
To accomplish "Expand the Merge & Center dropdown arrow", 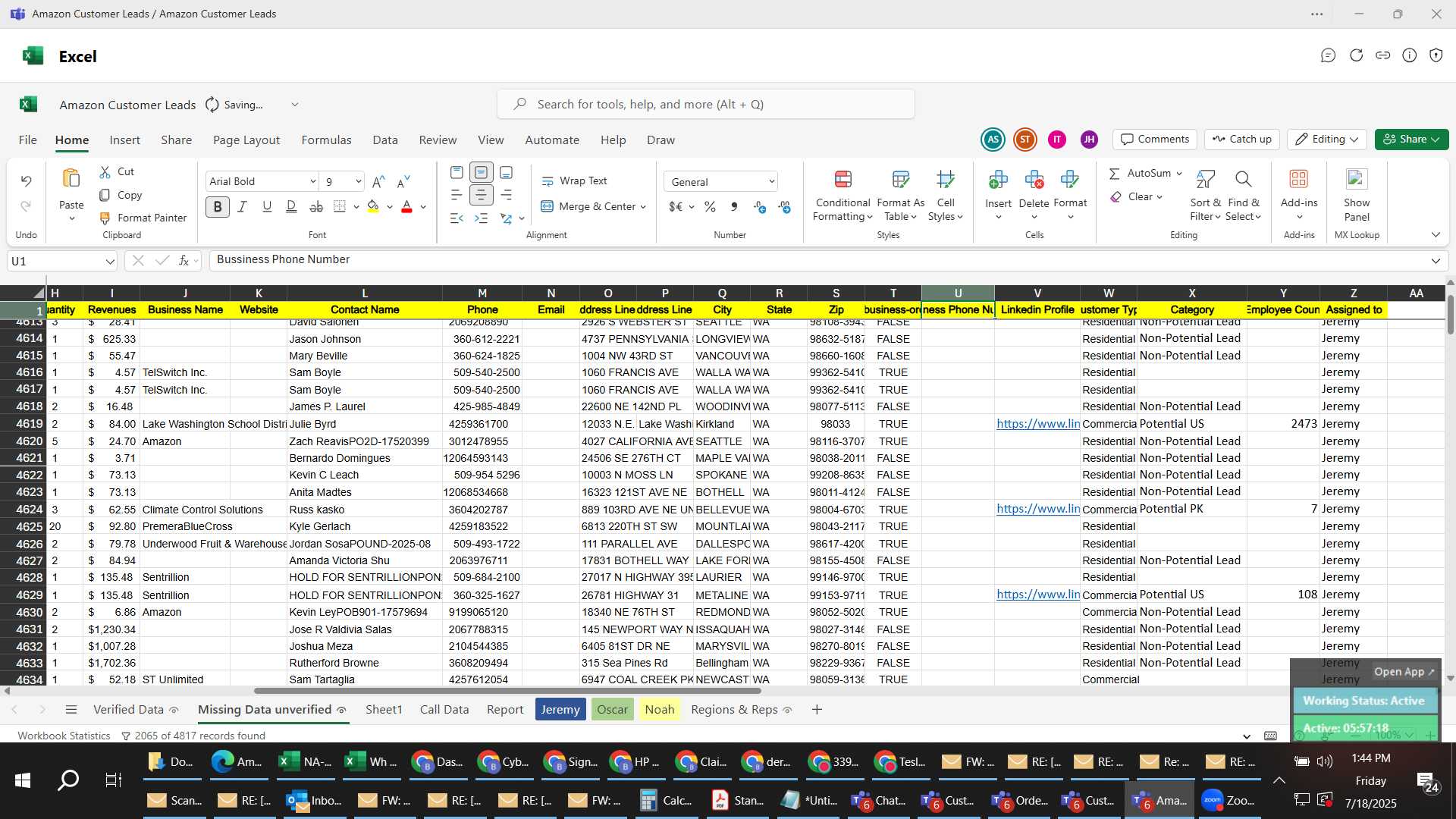I will click(x=643, y=206).
